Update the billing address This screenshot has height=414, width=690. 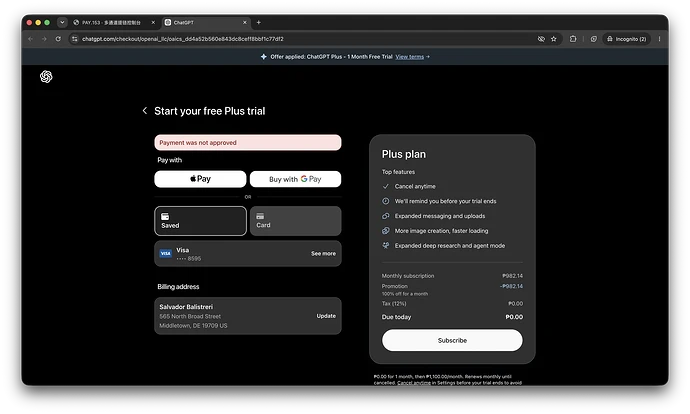[x=326, y=316]
